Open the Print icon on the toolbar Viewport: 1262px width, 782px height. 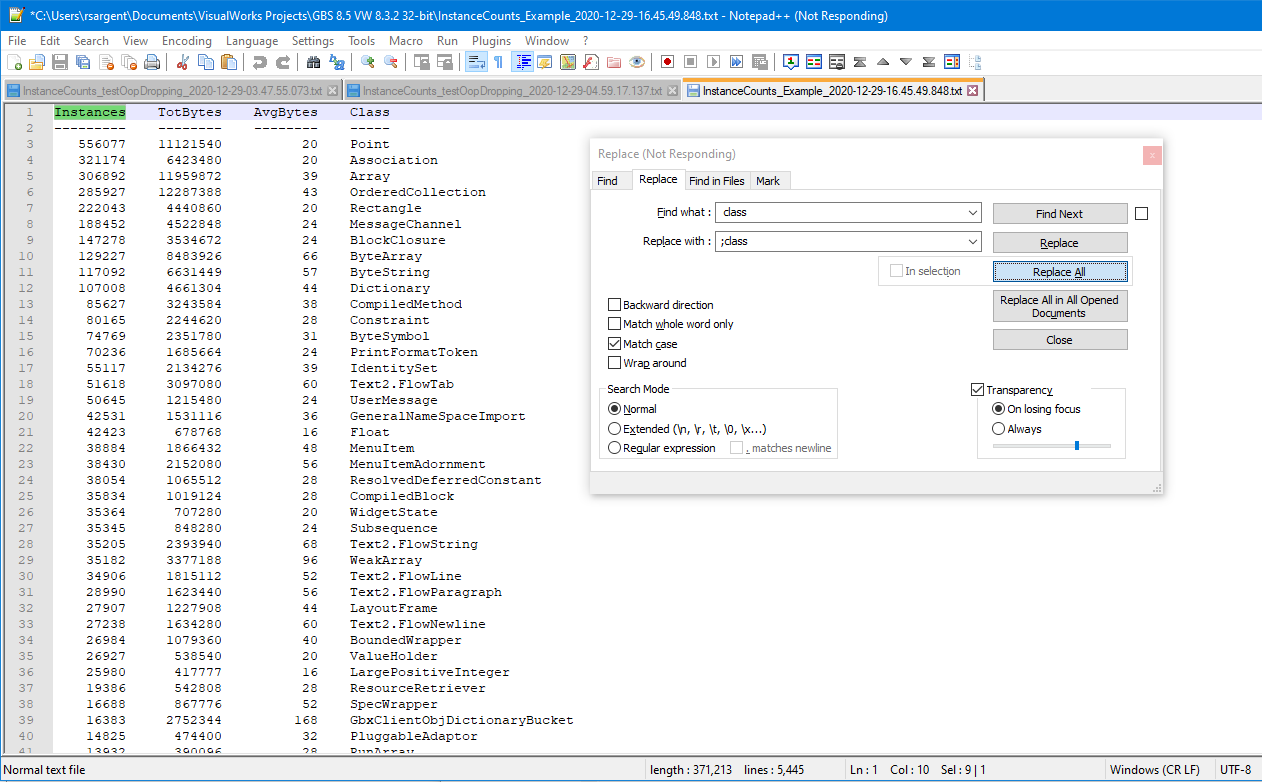click(151, 61)
